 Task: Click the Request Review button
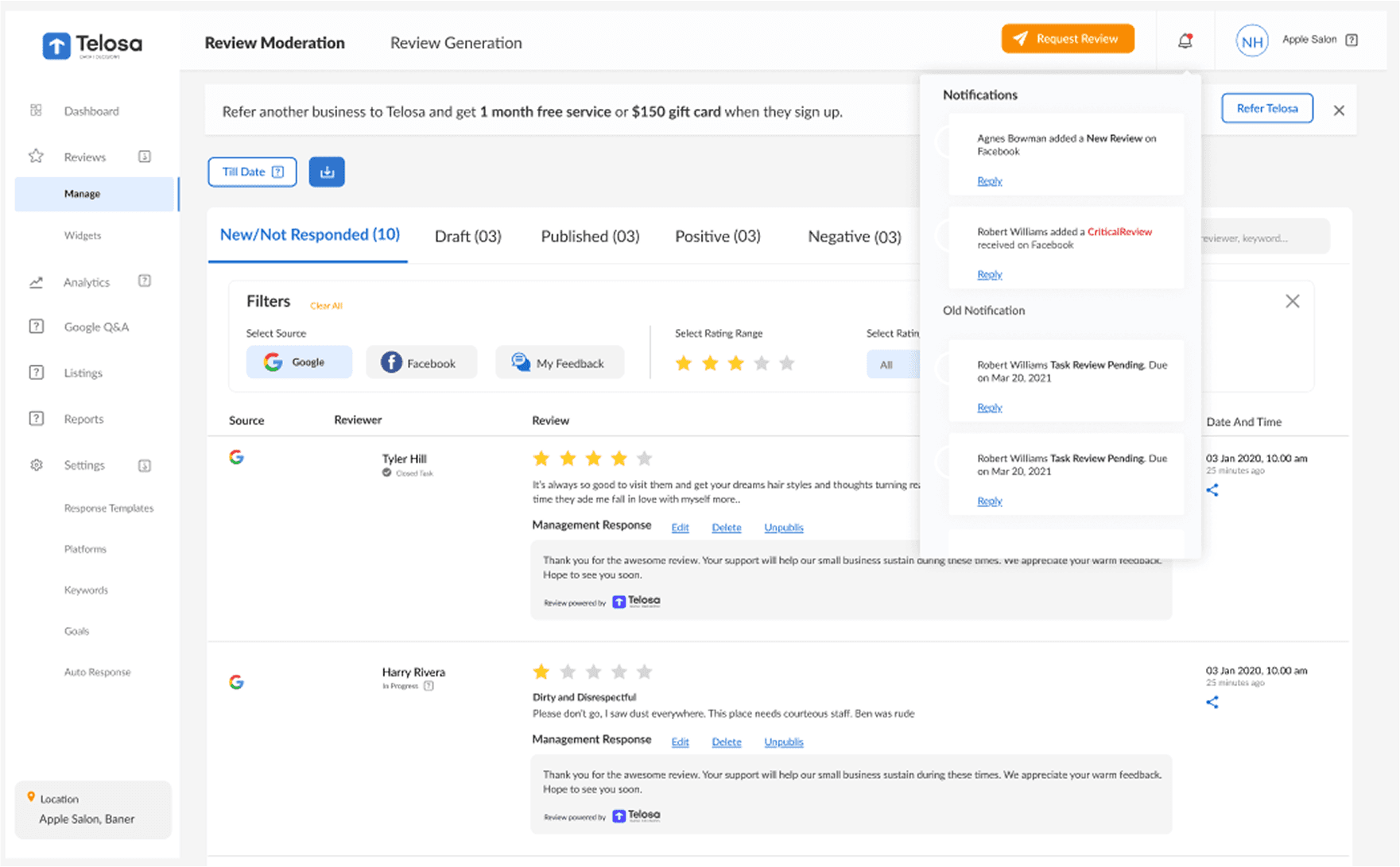point(1067,39)
